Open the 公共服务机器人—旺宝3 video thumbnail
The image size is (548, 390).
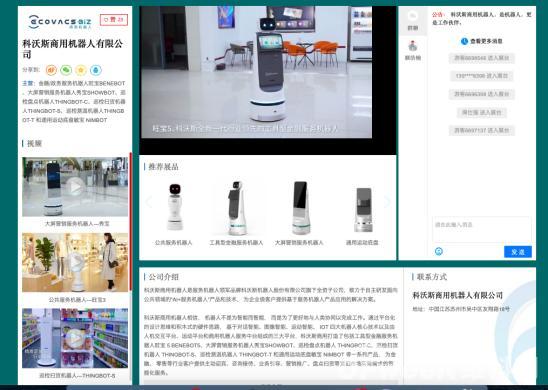[x=75, y=262]
